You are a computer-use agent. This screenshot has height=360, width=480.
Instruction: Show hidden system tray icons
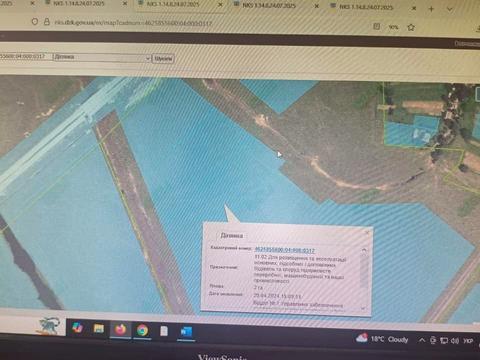coord(422,340)
